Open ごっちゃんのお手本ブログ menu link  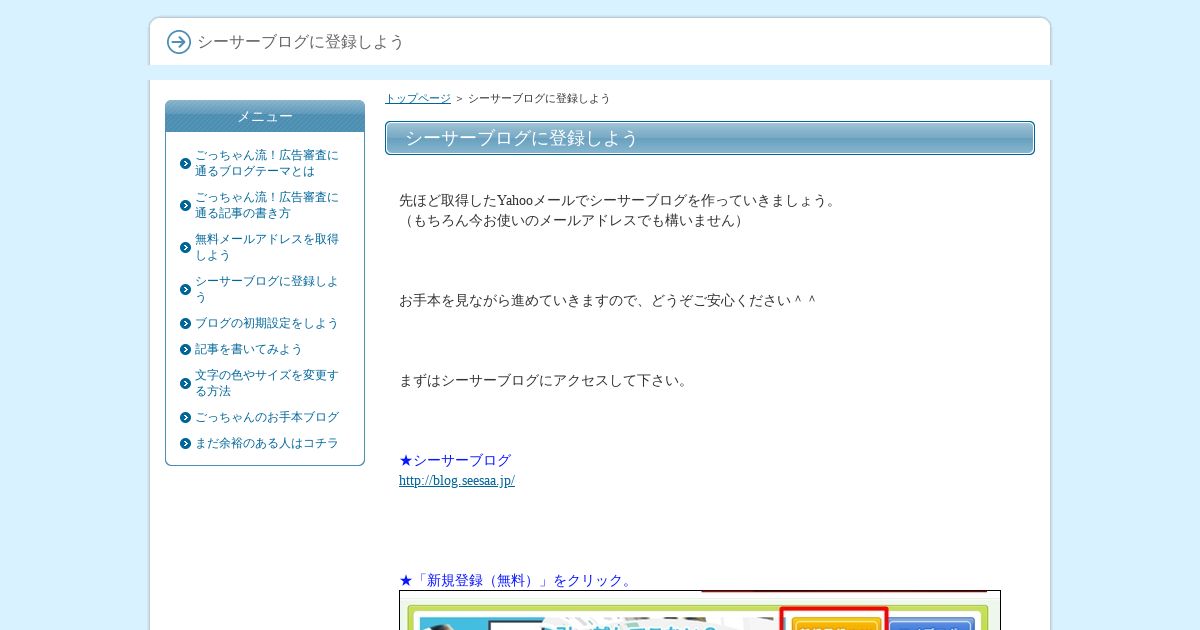[x=267, y=417]
